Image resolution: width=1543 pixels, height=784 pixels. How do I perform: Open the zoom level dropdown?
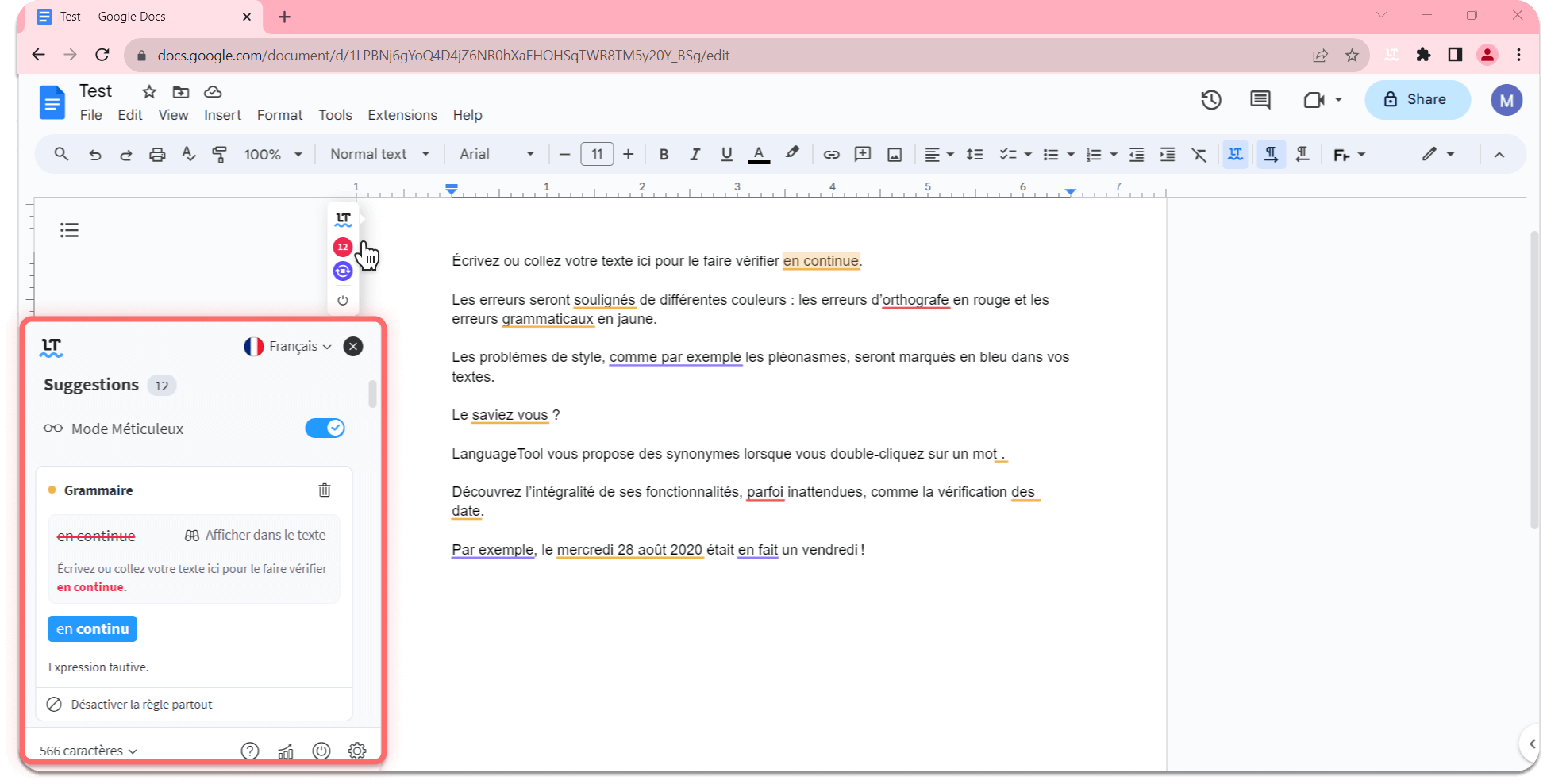[x=273, y=155]
